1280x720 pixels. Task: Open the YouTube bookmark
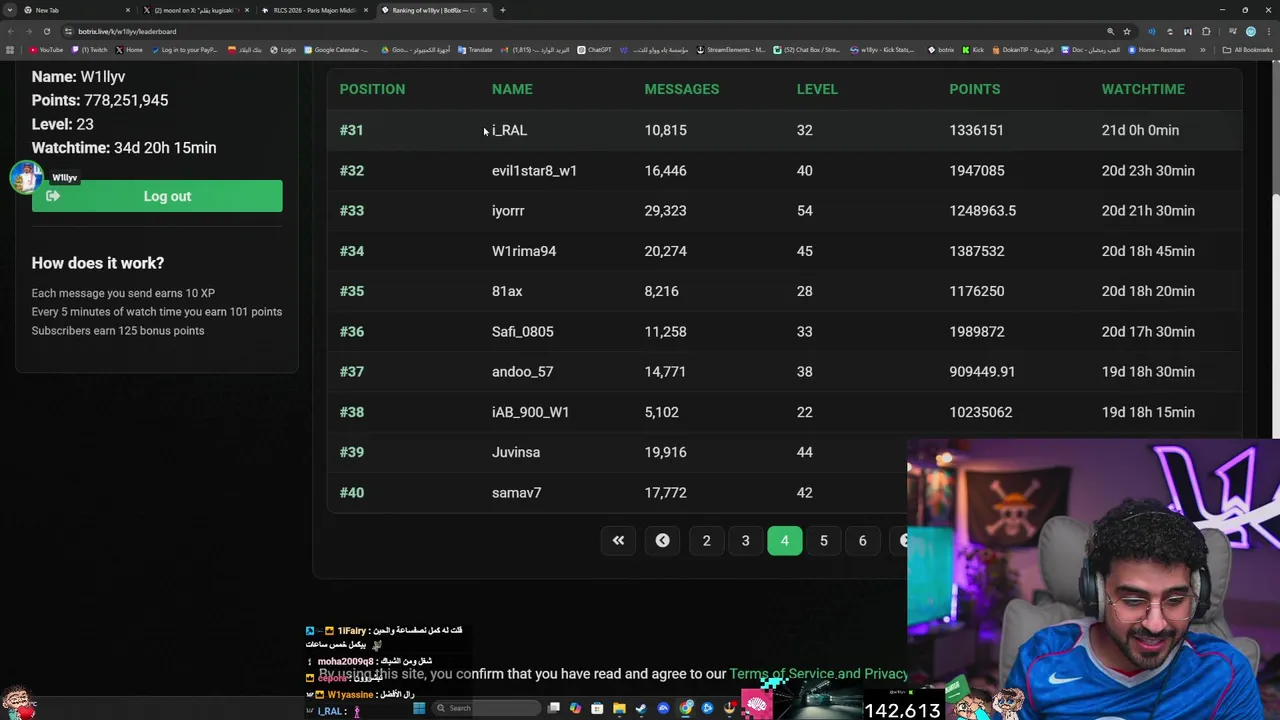click(46, 50)
